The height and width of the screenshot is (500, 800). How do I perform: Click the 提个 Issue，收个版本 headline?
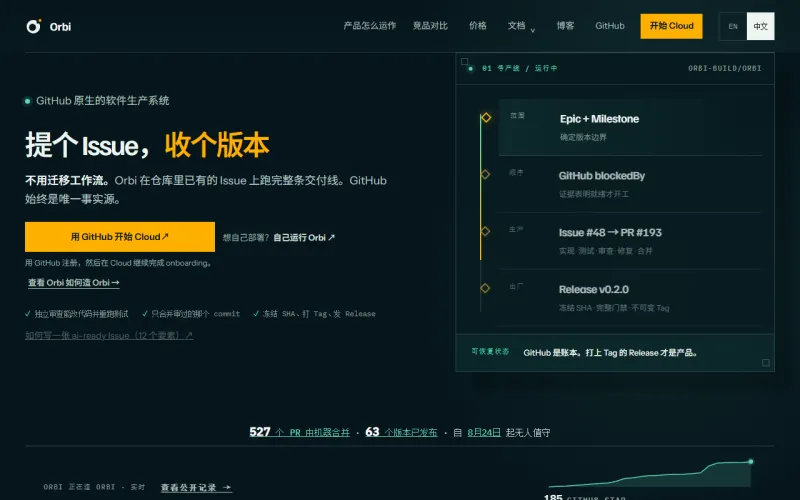pos(147,145)
